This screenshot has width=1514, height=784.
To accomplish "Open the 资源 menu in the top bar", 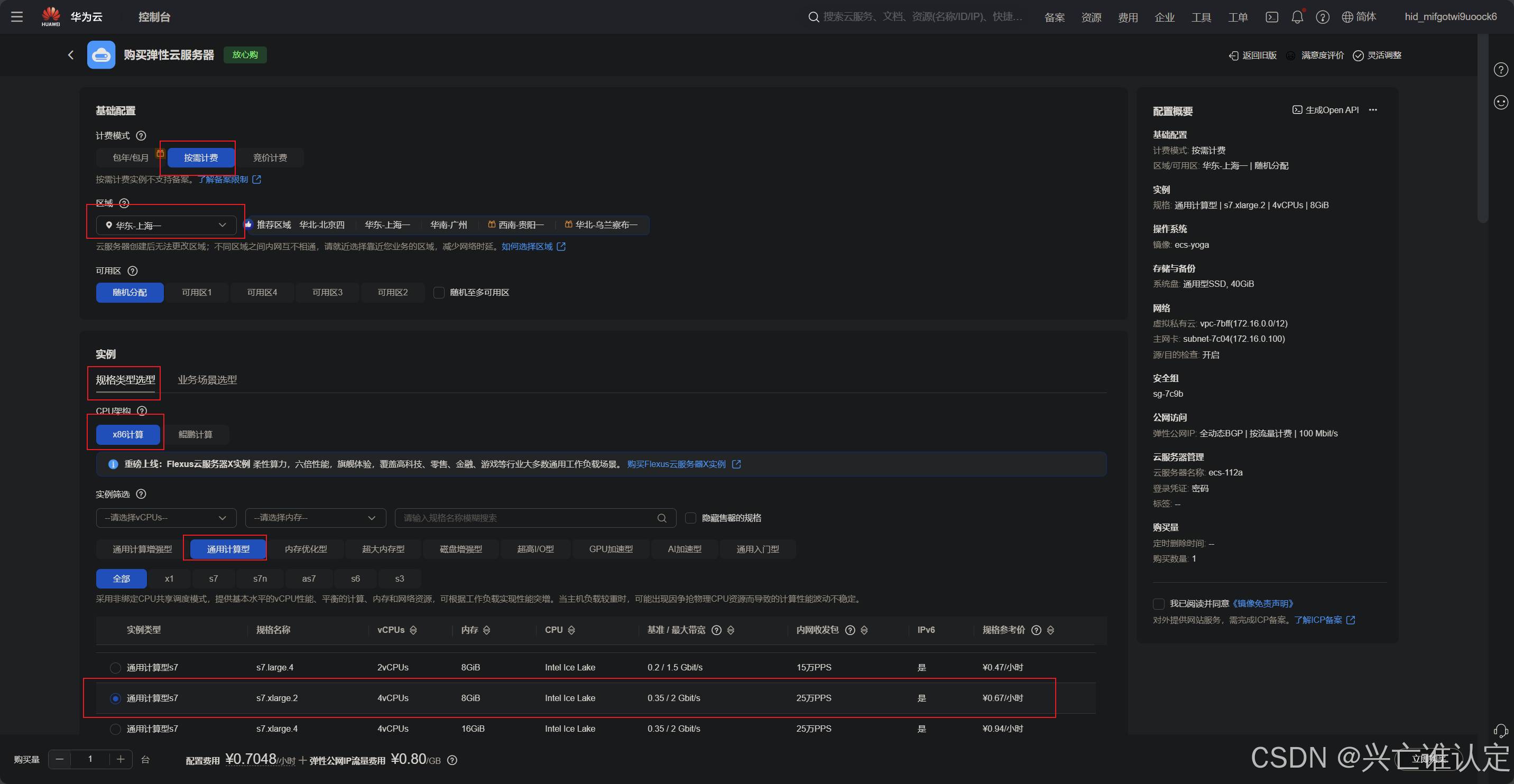I will pyautogui.click(x=1092, y=17).
